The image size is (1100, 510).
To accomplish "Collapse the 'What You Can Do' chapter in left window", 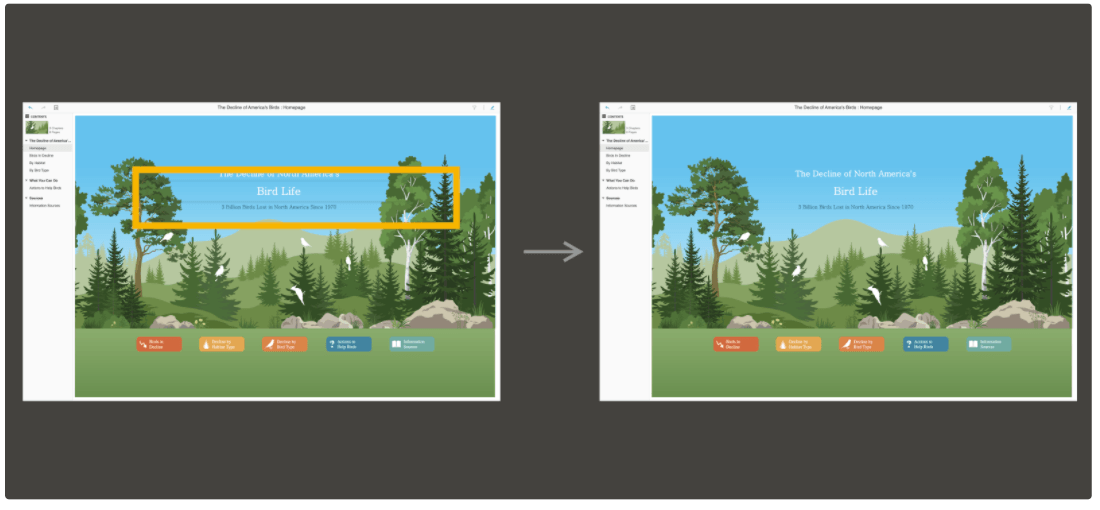I will 27,180.
